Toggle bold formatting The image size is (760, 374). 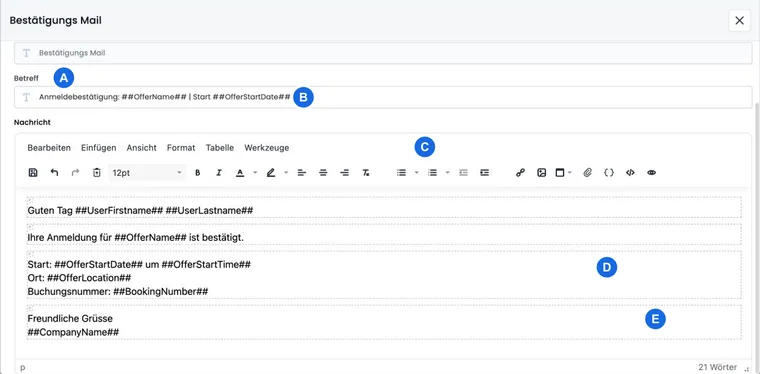click(197, 172)
